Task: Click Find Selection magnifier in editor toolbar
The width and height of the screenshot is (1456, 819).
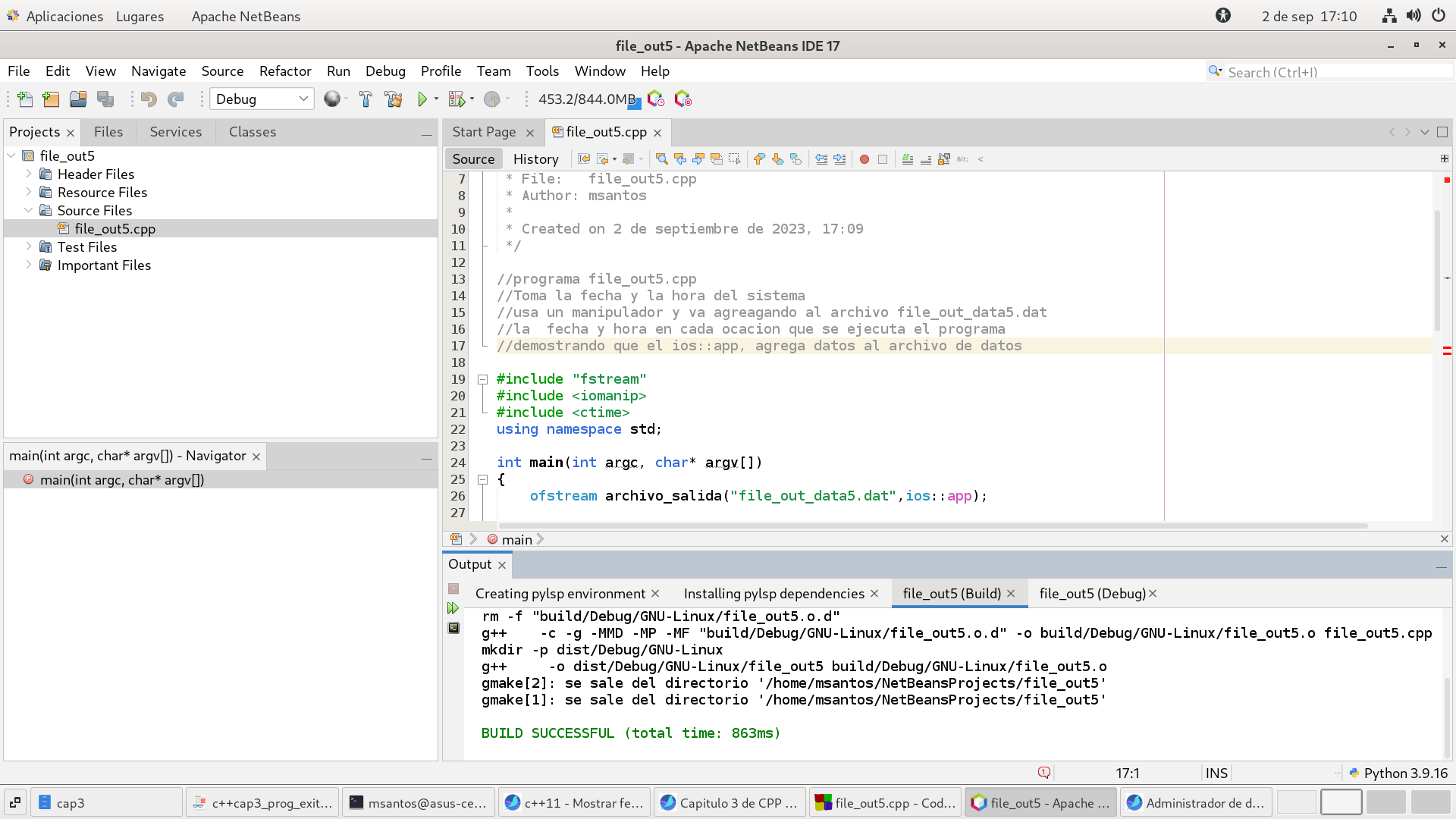Action: coord(661,159)
